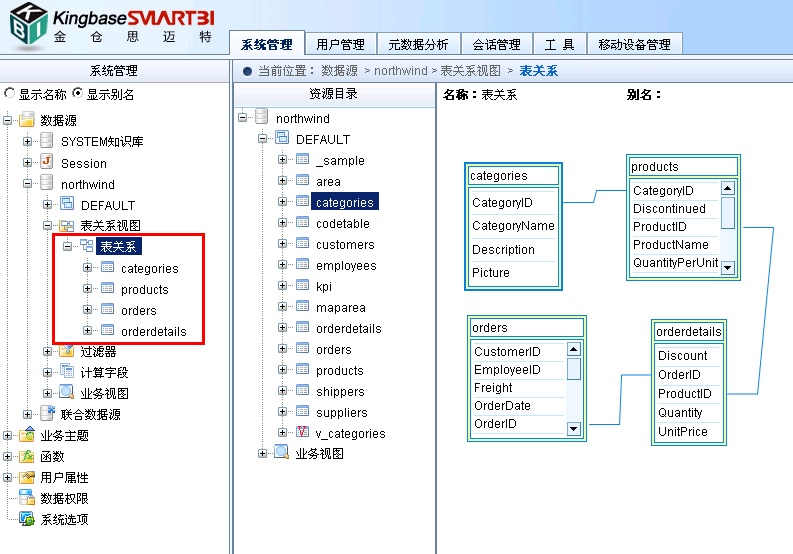Click the Session java icon
793x554 pixels.
click(47, 161)
